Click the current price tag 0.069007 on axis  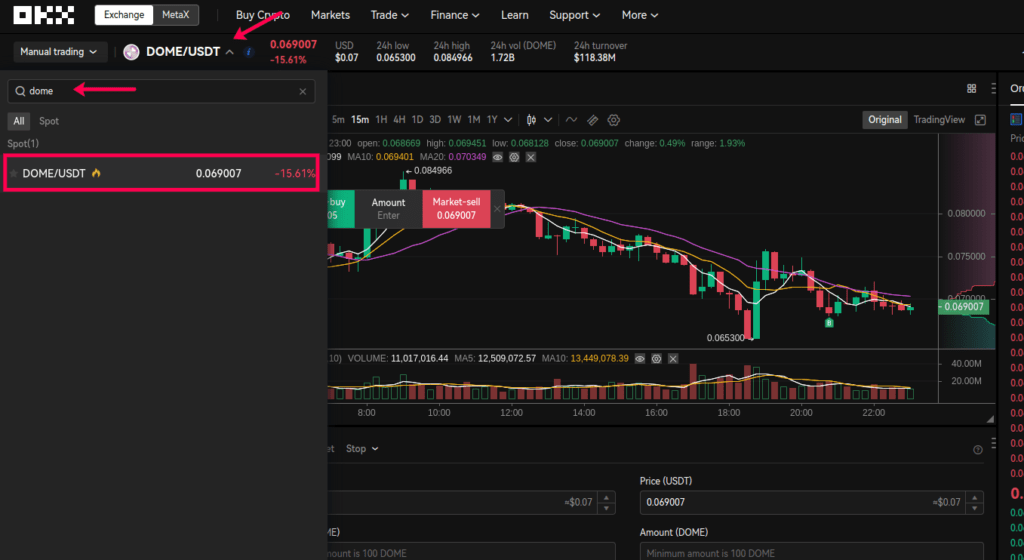[964, 307]
